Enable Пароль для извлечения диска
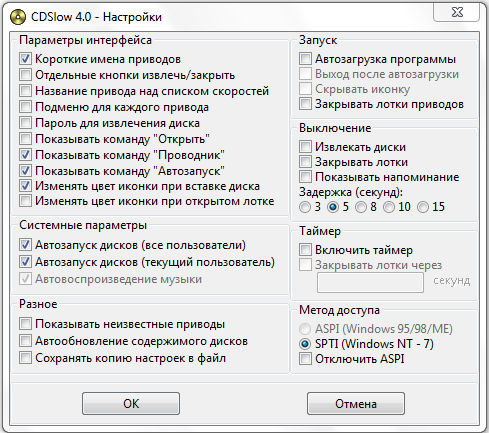This screenshot has height=433, width=489. [25, 123]
